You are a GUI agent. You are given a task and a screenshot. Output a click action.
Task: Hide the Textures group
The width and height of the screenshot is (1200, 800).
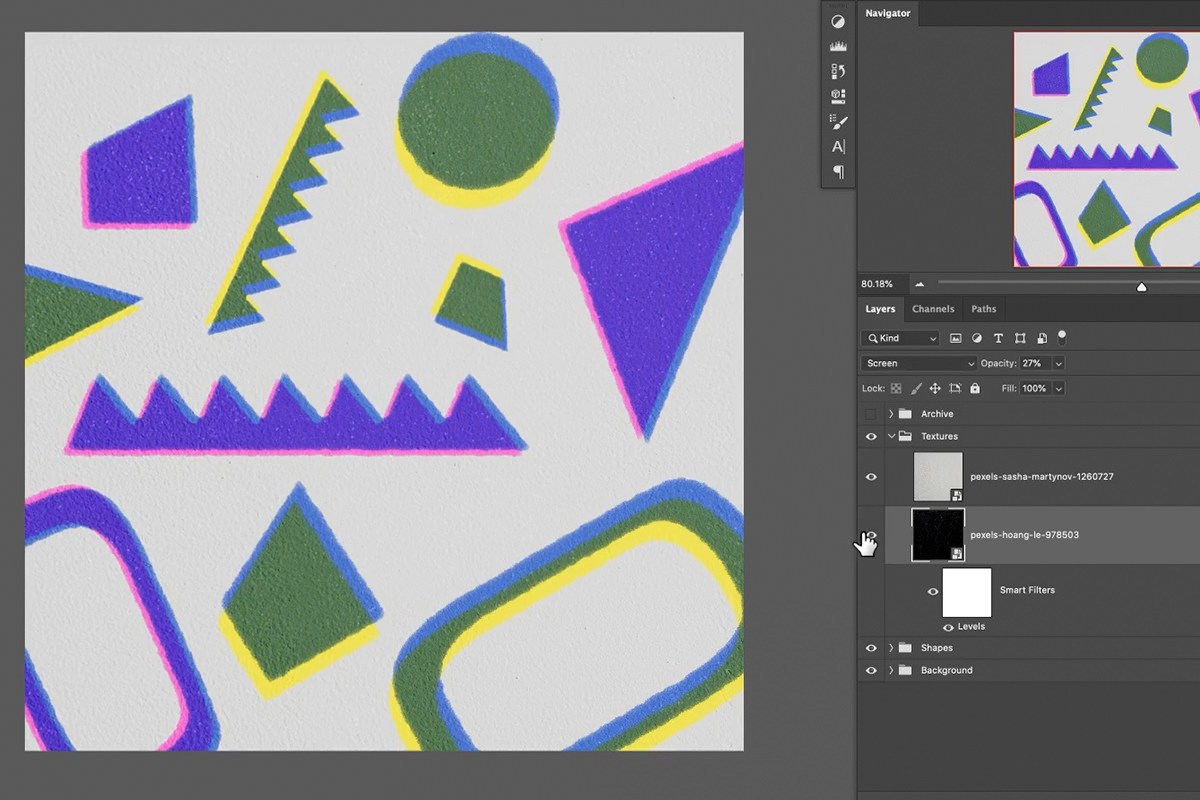871,436
